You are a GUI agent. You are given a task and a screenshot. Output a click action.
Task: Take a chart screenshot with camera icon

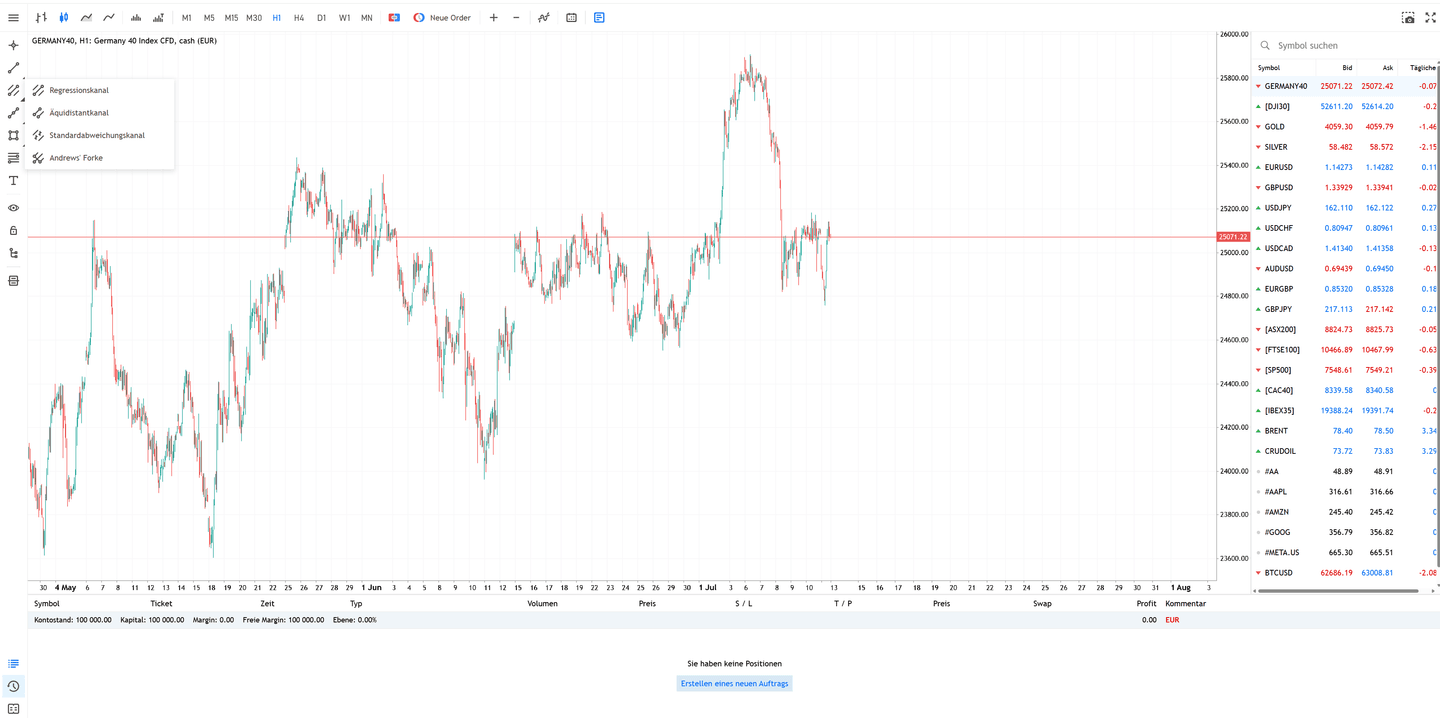pos(1408,18)
